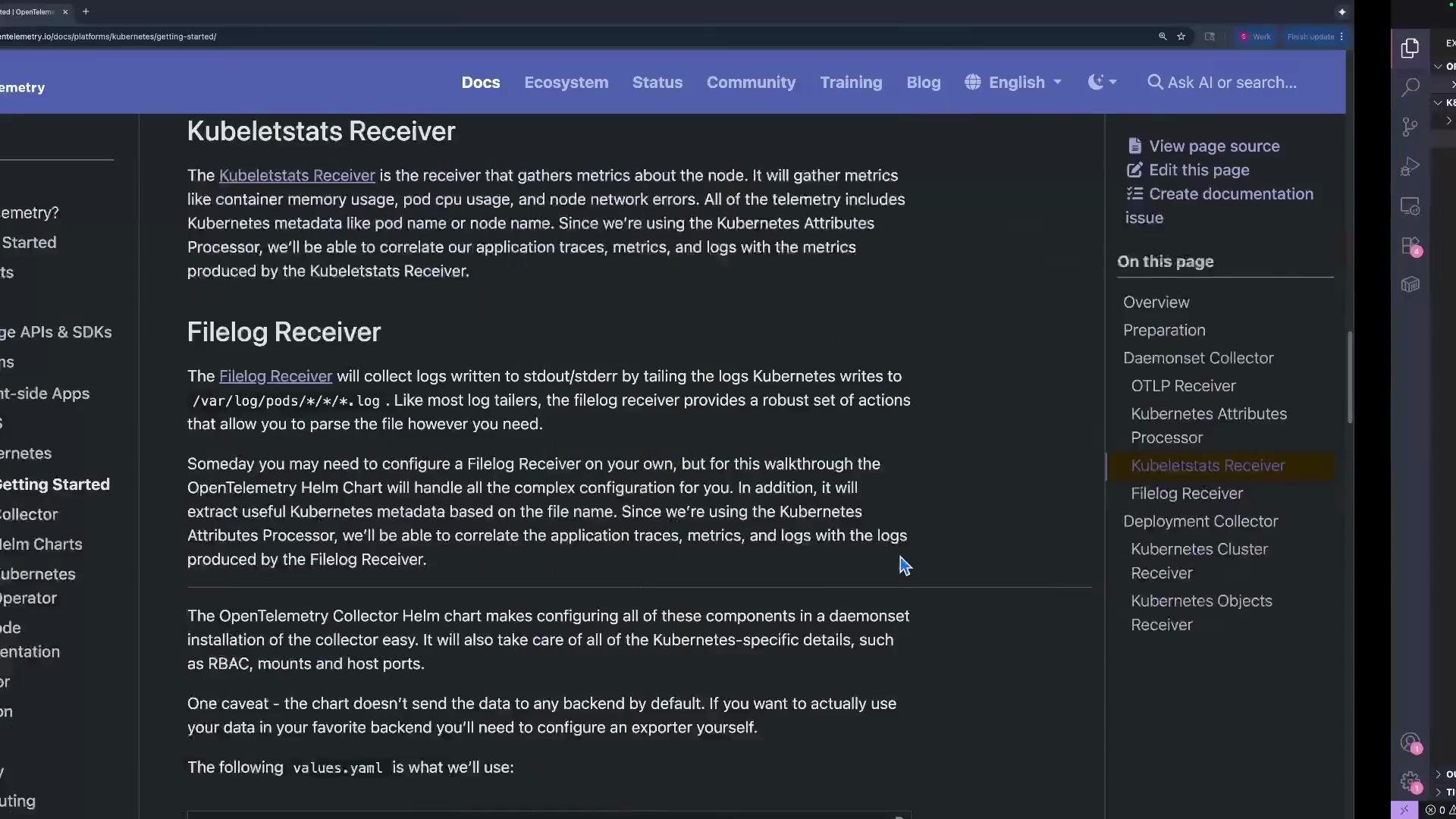This screenshot has width=1456, height=819.
Task: Click Finish update button in Chrome
Action: [x=1310, y=36]
